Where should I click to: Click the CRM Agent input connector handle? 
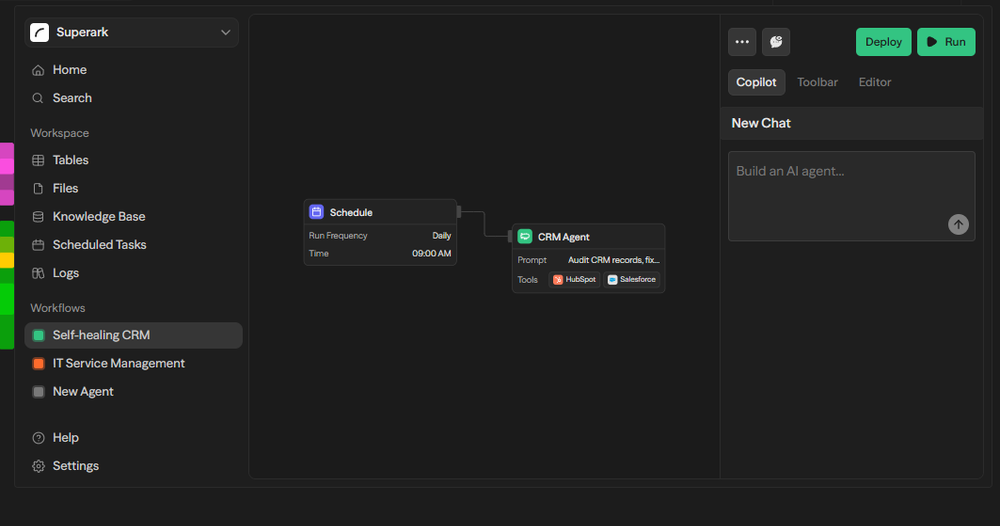click(x=510, y=237)
